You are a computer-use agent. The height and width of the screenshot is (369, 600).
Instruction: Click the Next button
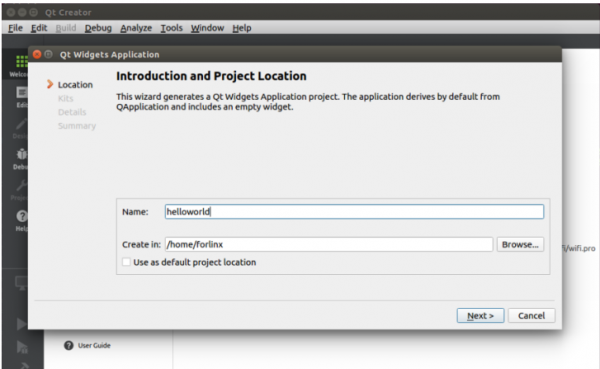480,316
